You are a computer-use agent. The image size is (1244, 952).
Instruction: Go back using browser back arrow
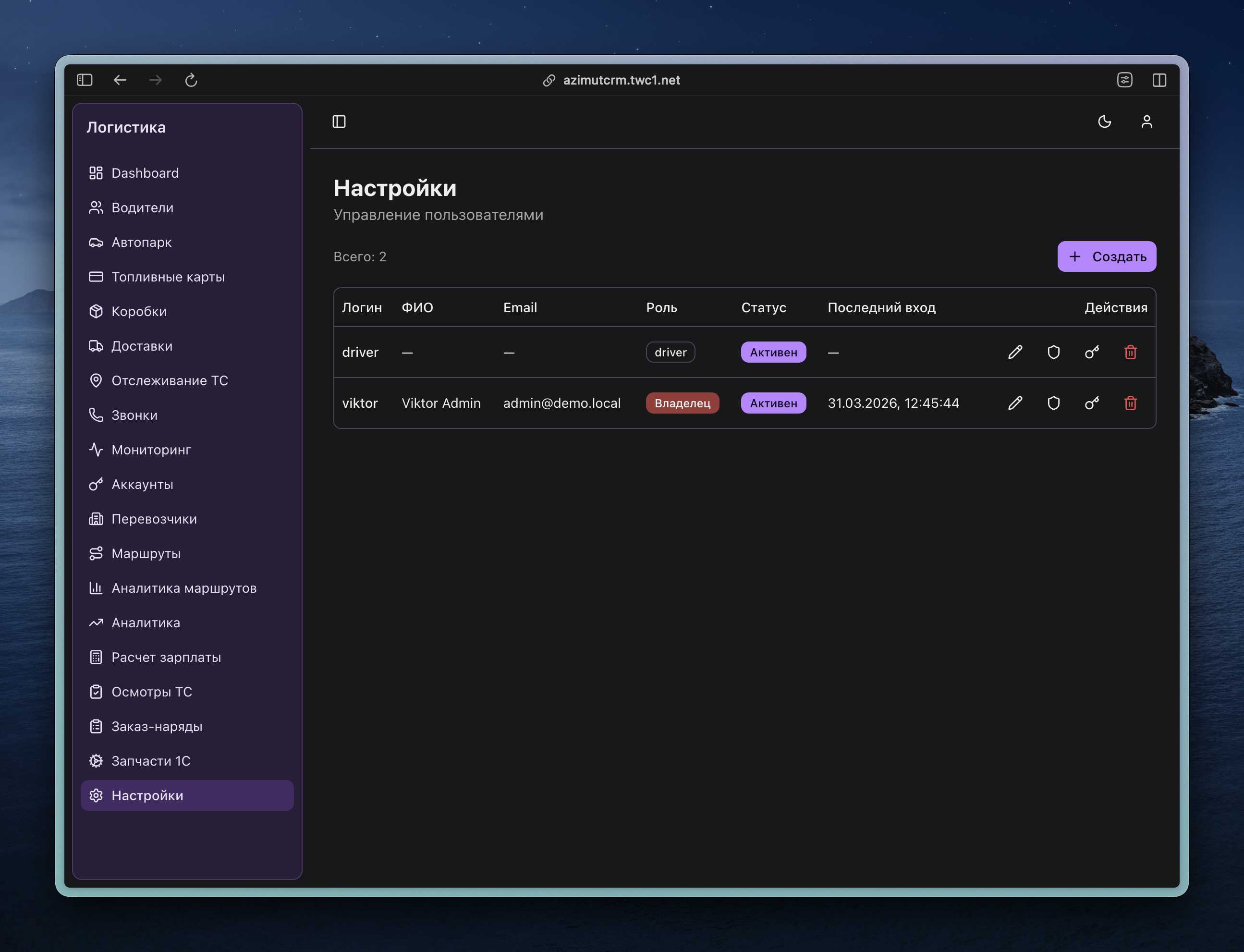(x=120, y=80)
